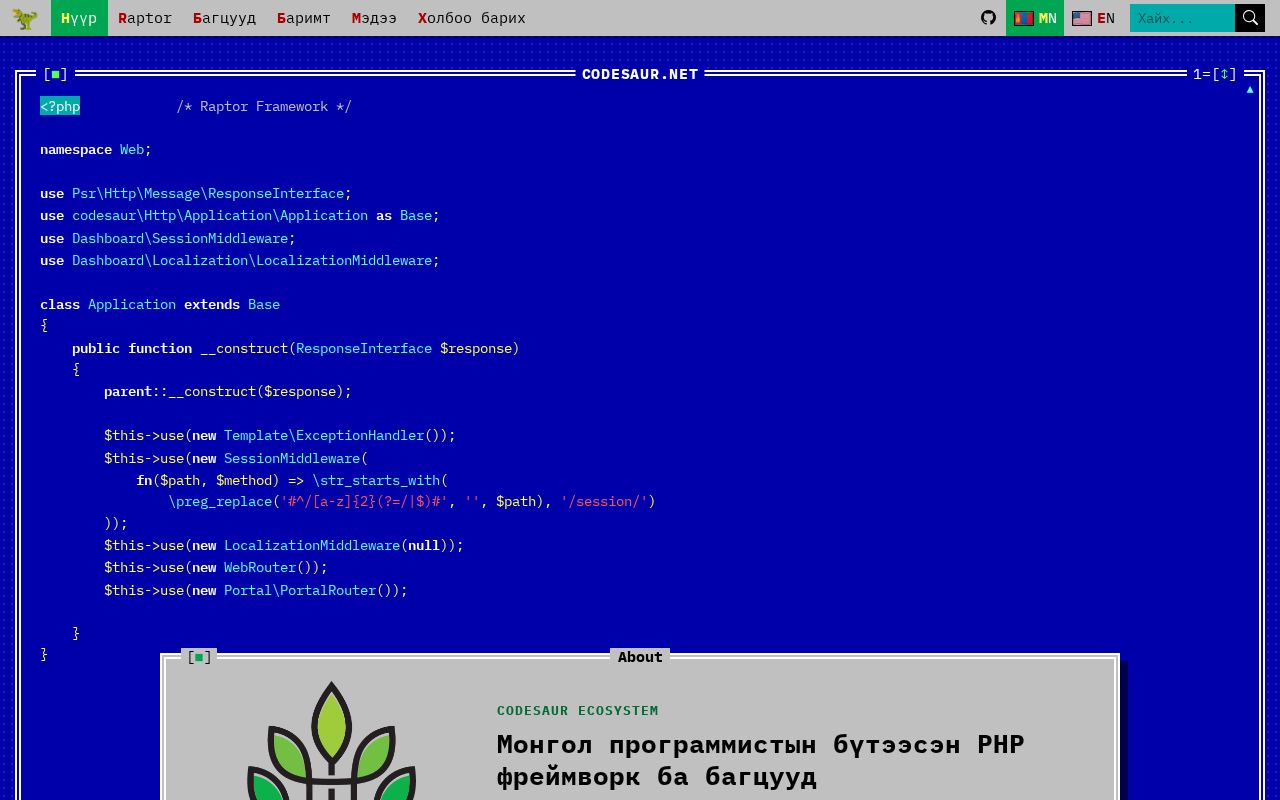Open the GitHub icon link
Image resolution: width=1280 pixels, height=800 pixels.
(988, 18)
